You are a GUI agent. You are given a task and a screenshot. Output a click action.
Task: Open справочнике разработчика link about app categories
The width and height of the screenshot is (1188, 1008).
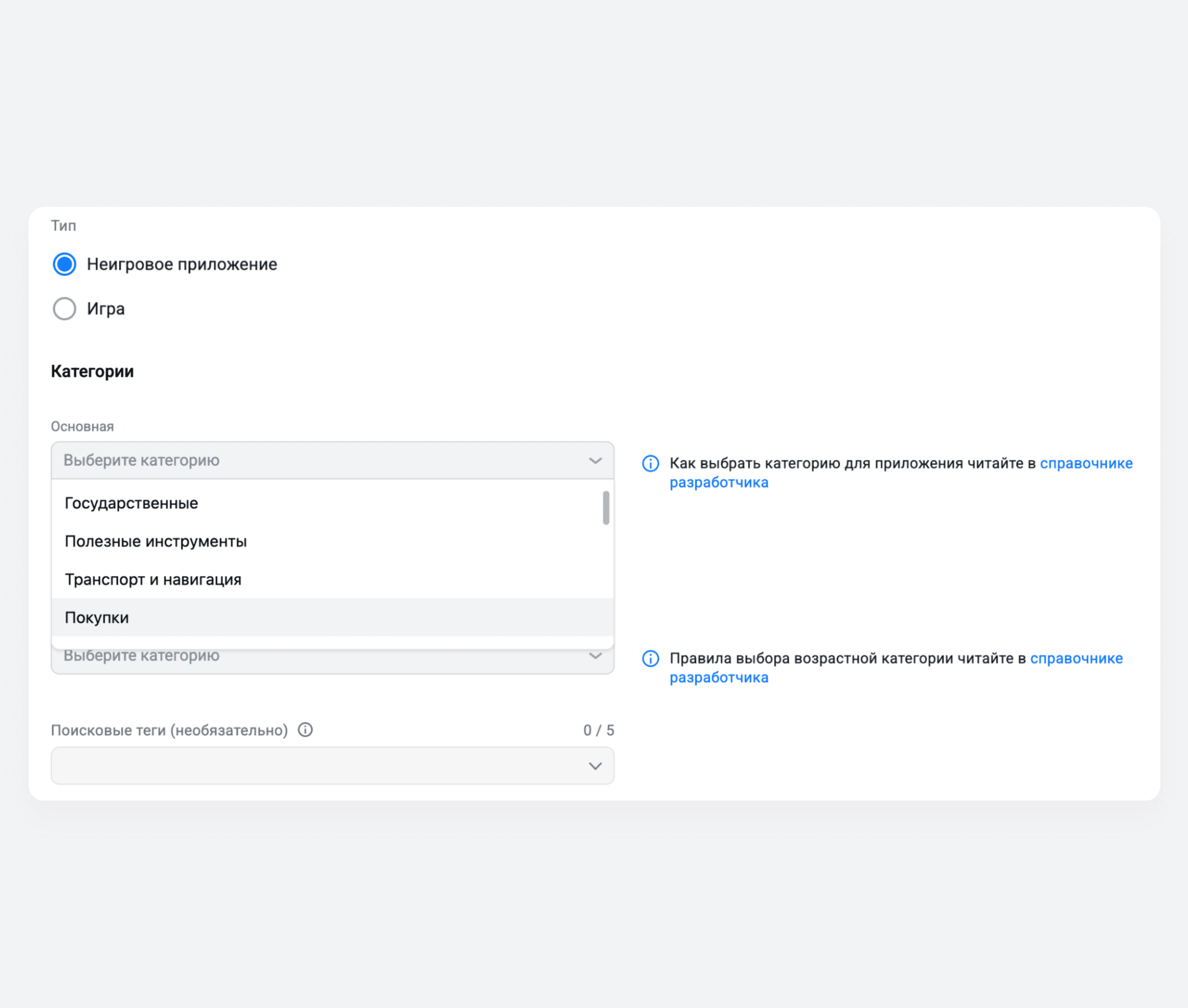[x=1086, y=463]
